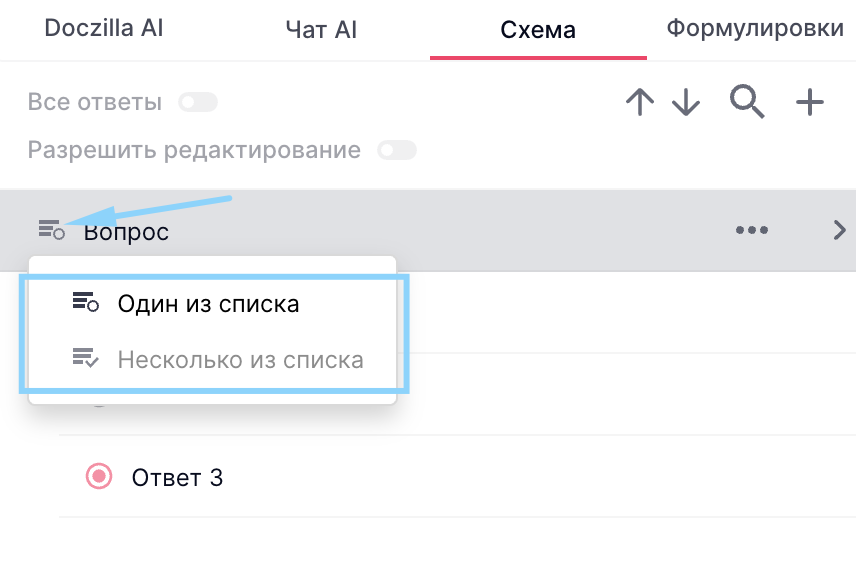
Task: Select the Схема tab
Action: (538, 30)
